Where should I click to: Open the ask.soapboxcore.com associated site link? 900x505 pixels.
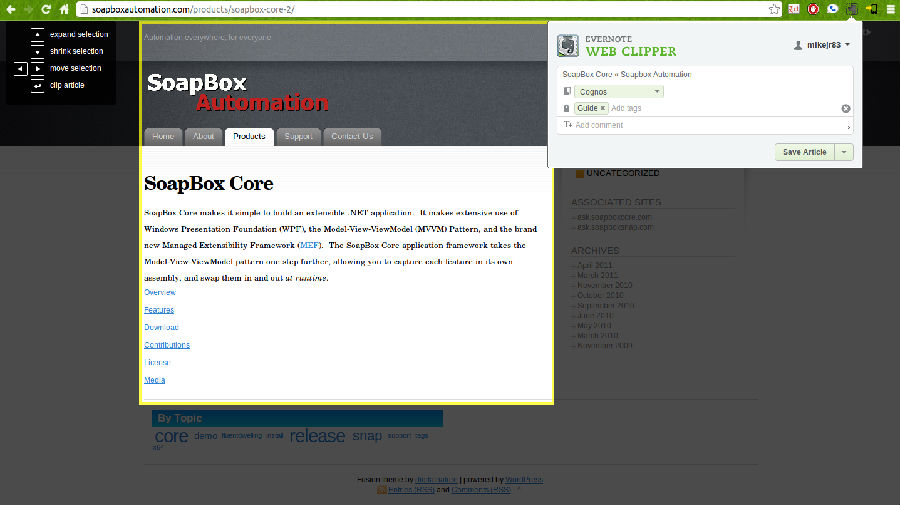[x=614, y=217]
